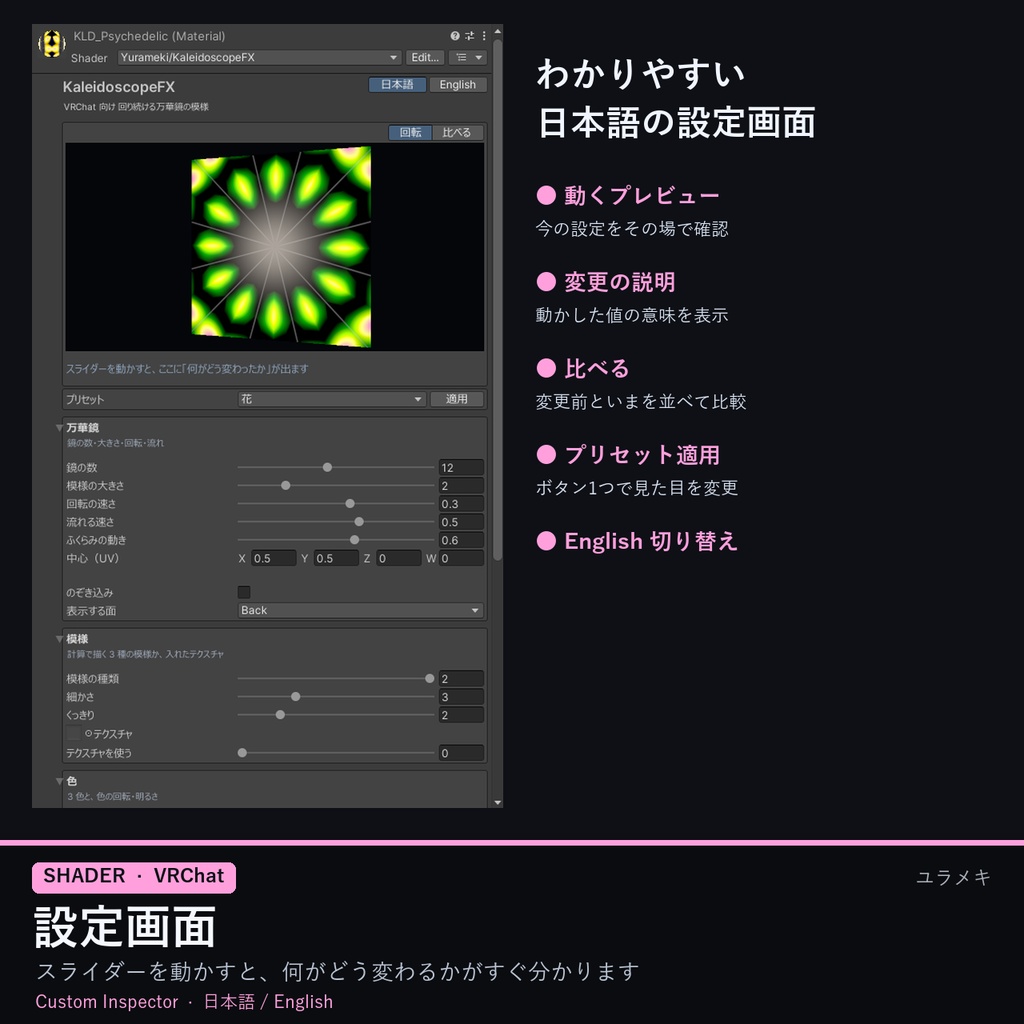Click the 適用 apply preset button
This screenshot has width=1024, height=1024.
[x=457, y=399]
